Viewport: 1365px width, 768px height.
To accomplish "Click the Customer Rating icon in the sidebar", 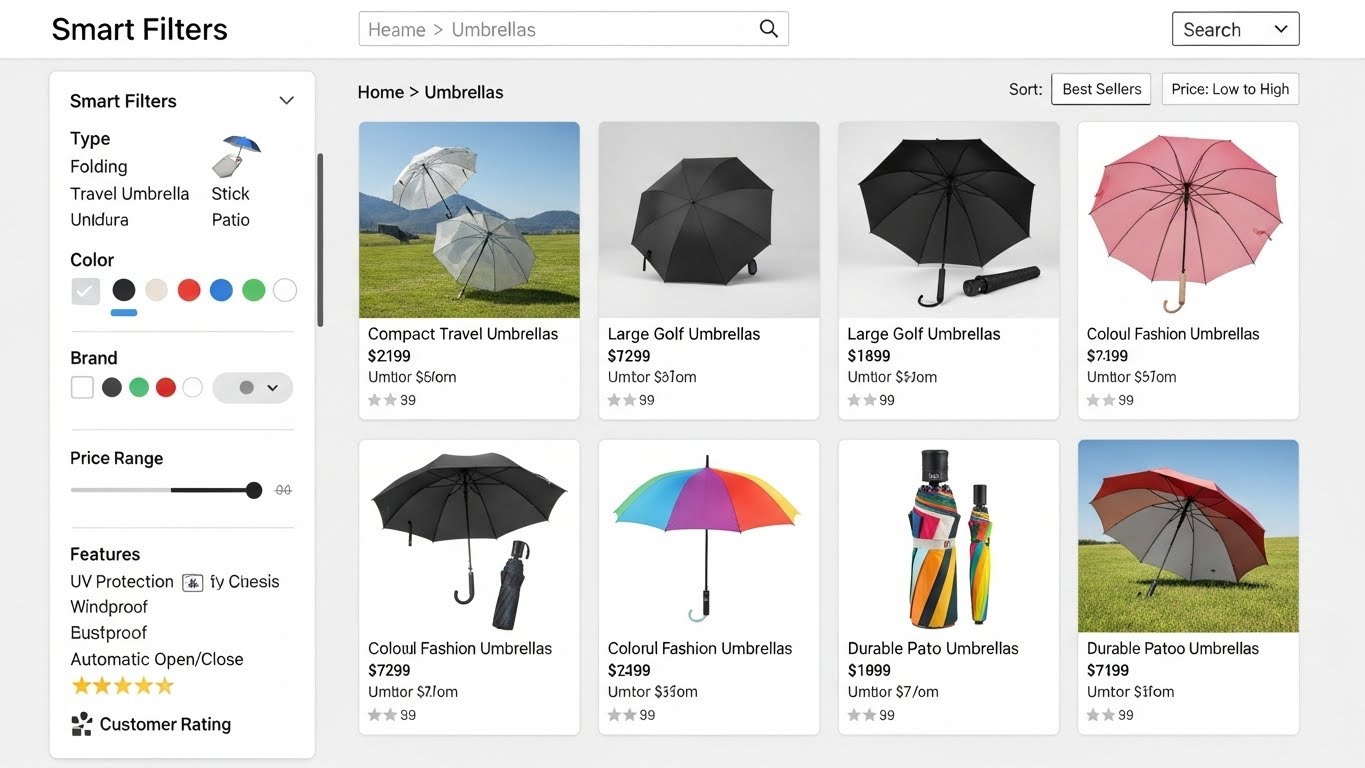I will pos(81,723).
